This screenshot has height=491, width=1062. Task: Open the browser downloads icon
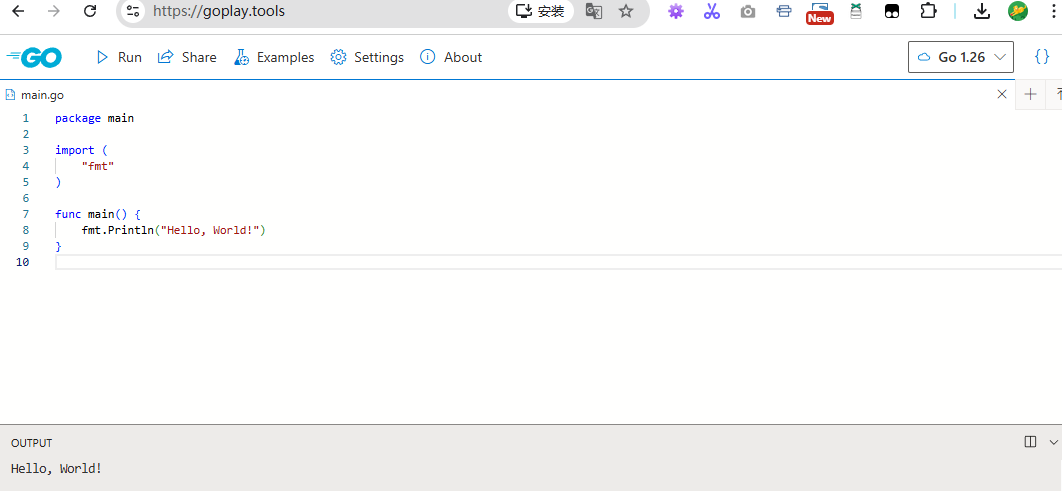[x=982, y=11]
